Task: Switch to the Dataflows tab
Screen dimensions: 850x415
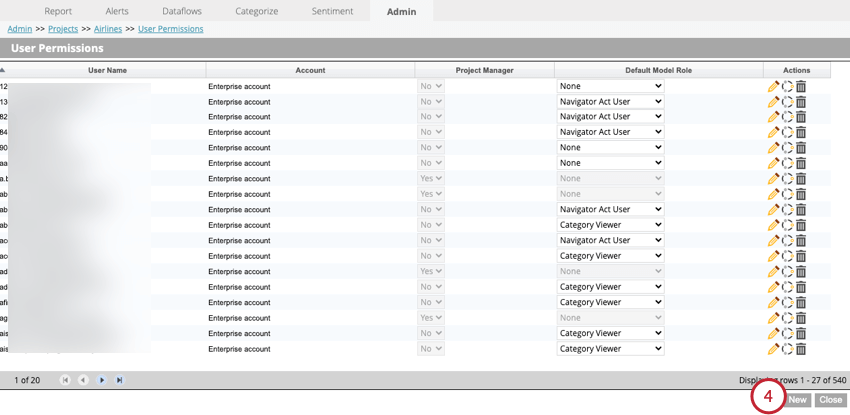Action: (x=182, y=11)
